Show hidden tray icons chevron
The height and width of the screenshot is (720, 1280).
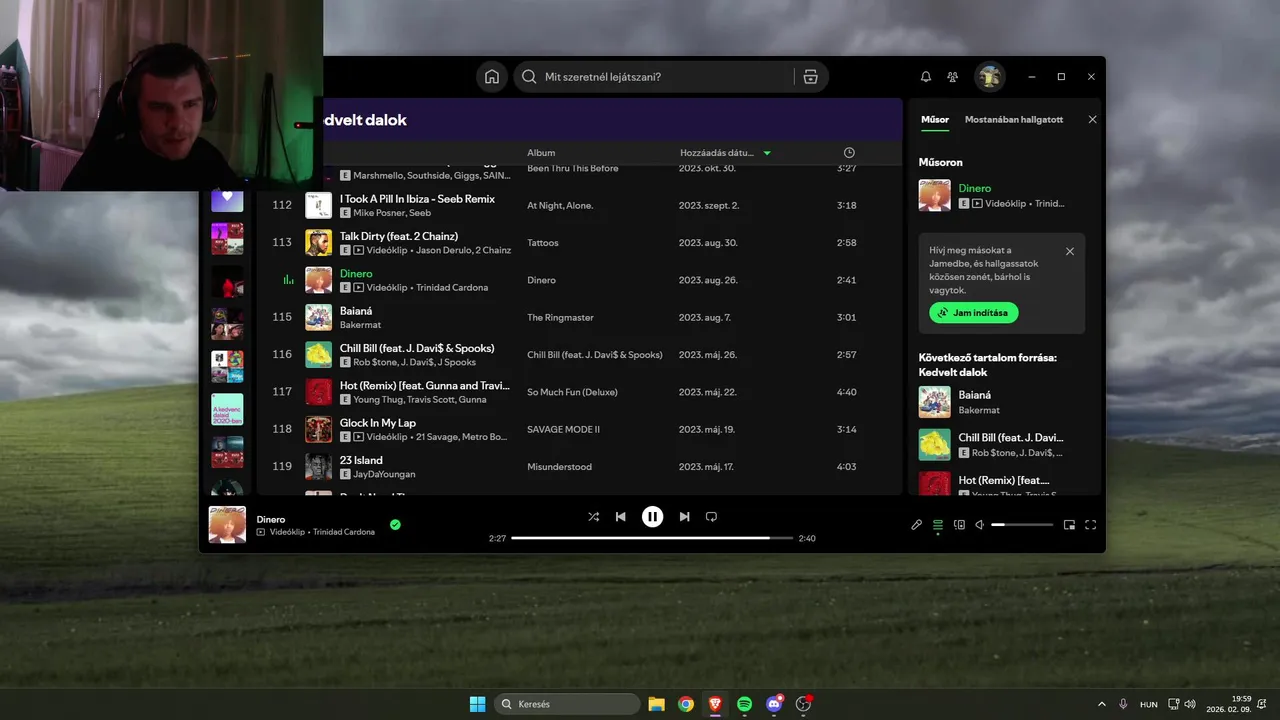coord(1102,704)
